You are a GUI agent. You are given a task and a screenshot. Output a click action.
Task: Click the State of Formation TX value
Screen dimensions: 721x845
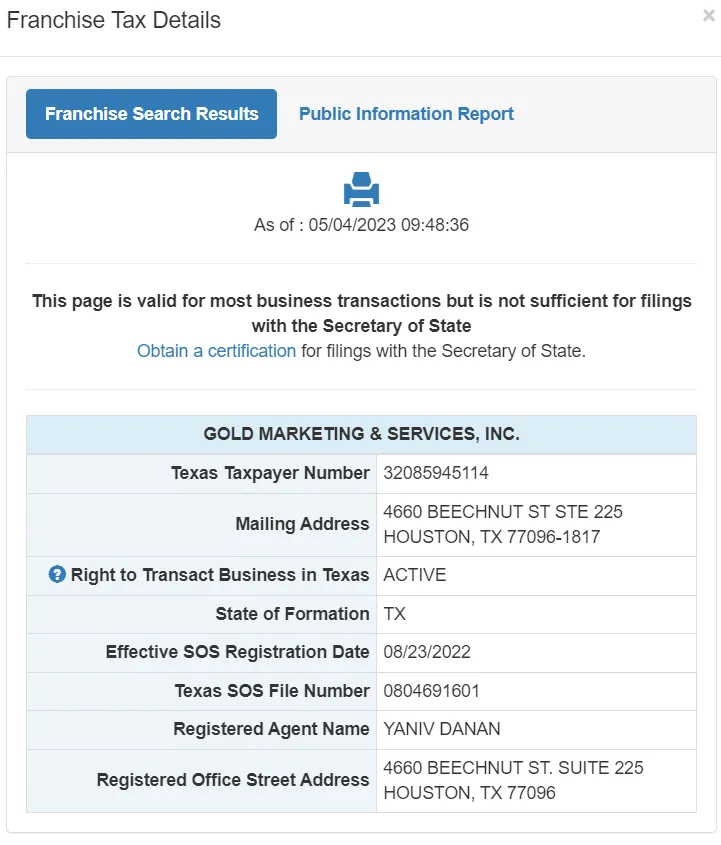pyautogui.click(x=395, y=614)
